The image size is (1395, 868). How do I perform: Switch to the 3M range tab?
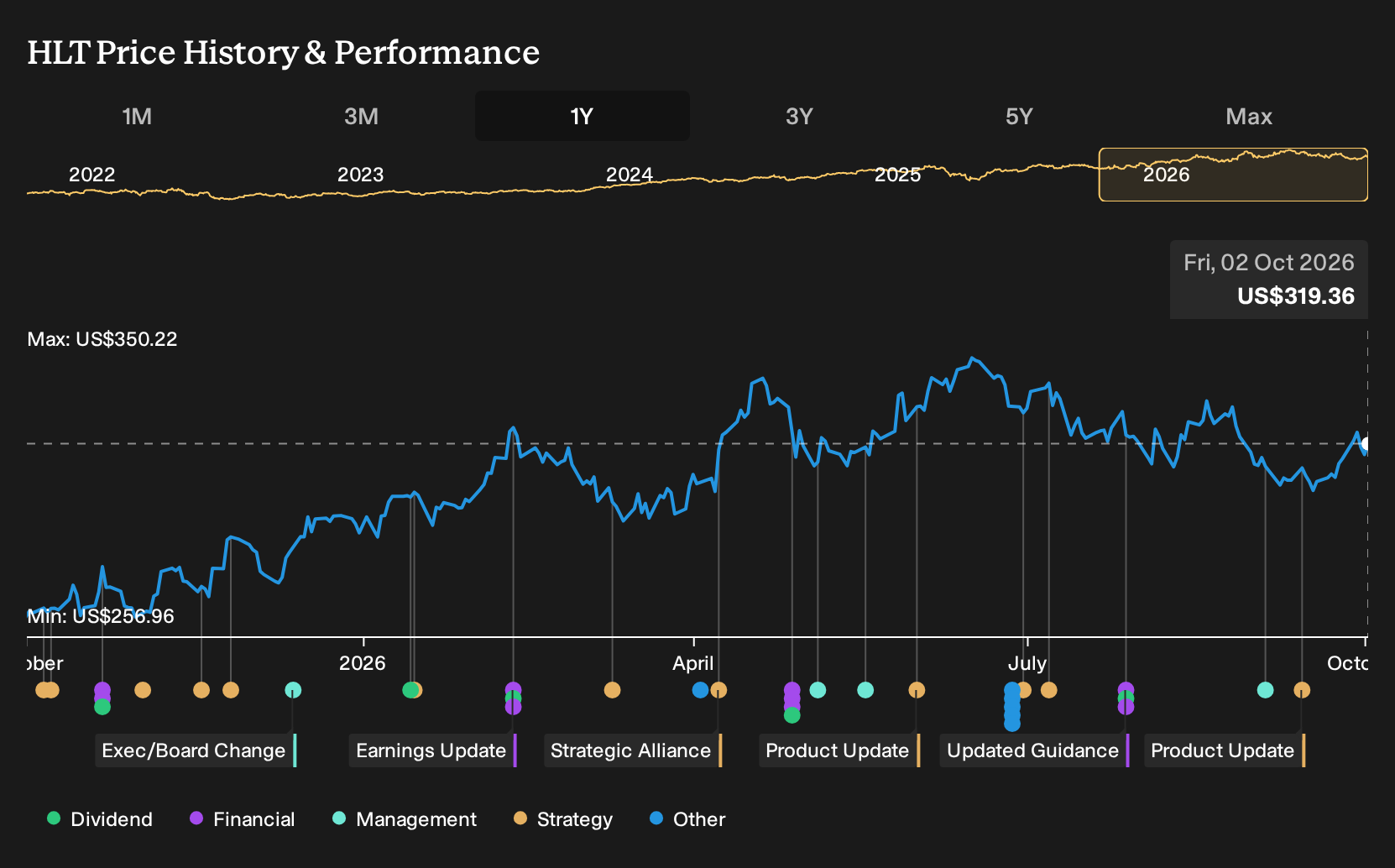pyautogui.click(x=361, y=117)
